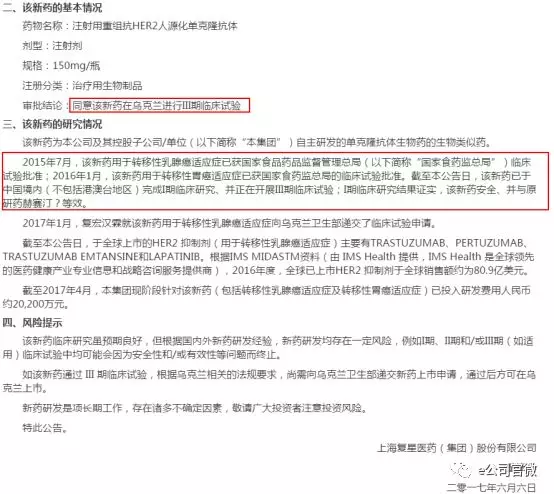Click the date 二零一七年六月六日
Image resolution: width=554 pixels, height=494 pixels.
pyautogui.click(x=491, y=488)
